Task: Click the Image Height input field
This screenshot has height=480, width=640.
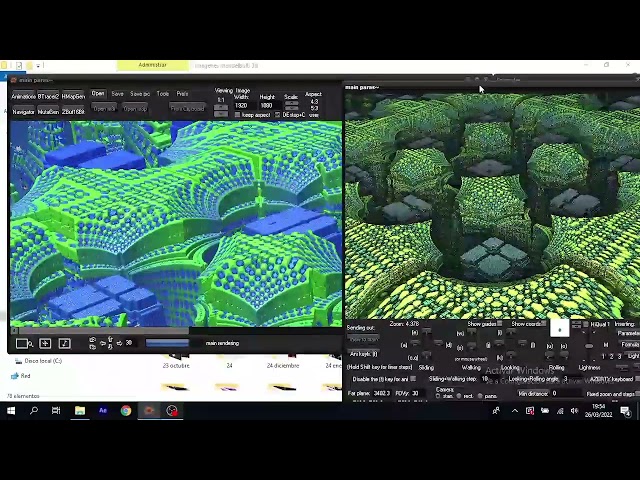Action: click(270, 105)
